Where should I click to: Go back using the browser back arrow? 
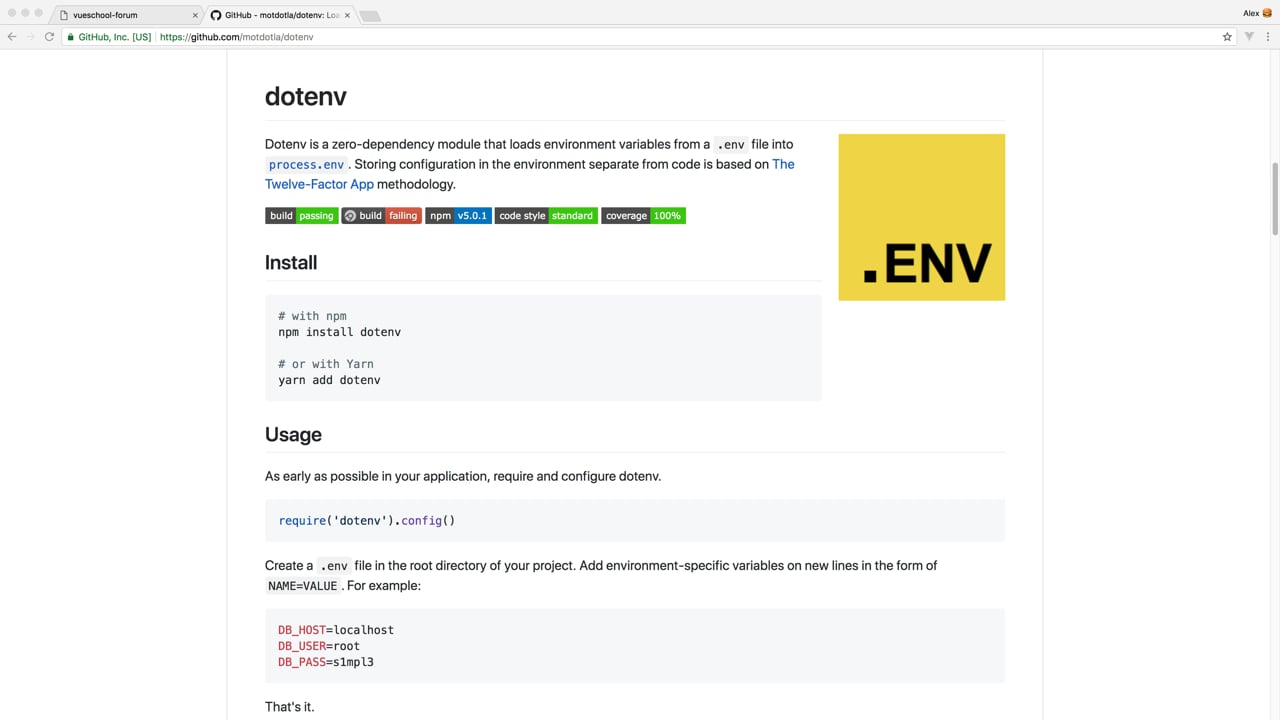pyautogui.click(x=12, y=36)
